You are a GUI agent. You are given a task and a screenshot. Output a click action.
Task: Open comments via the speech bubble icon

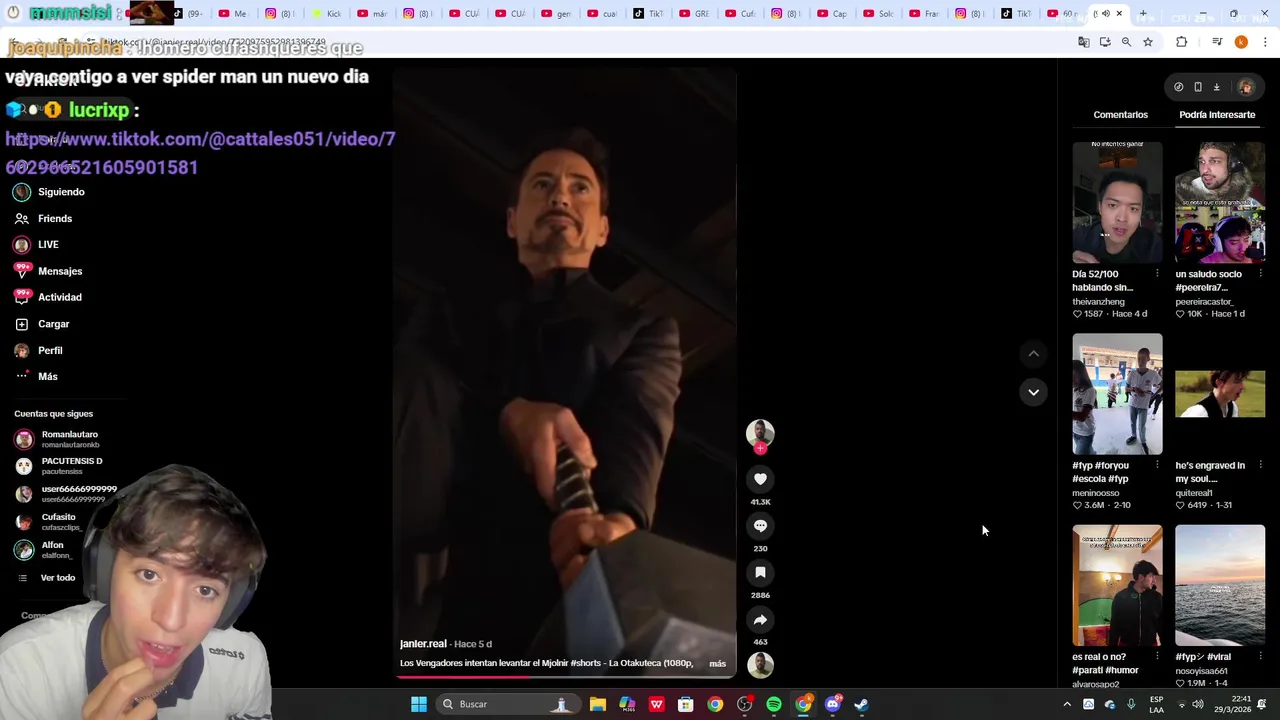(x=760, y=526)
